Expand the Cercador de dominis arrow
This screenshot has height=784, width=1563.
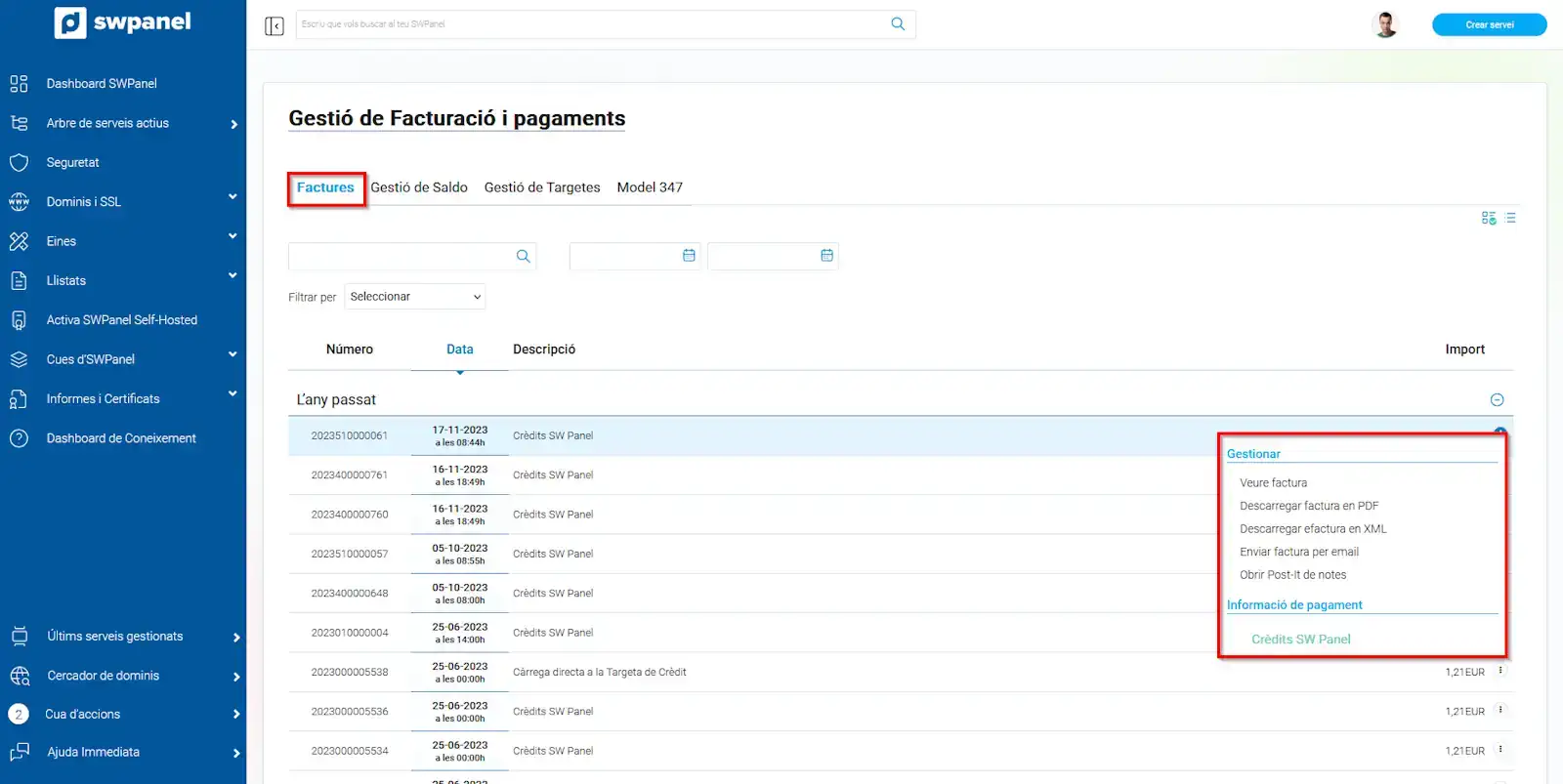click(236, 677)
